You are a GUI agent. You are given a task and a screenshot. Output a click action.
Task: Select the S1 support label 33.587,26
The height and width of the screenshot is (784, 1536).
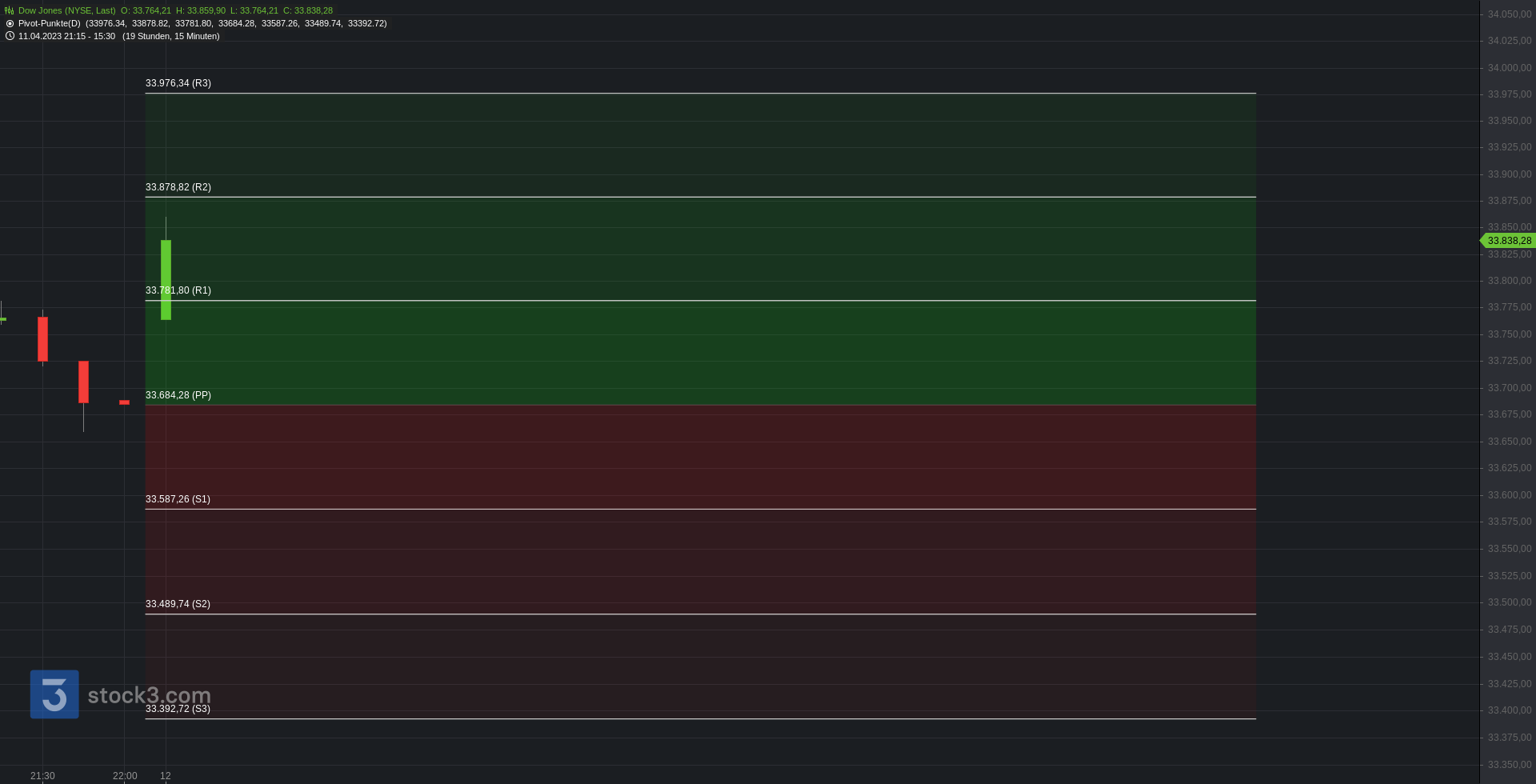pyautogui.click(x=178, y=499)
